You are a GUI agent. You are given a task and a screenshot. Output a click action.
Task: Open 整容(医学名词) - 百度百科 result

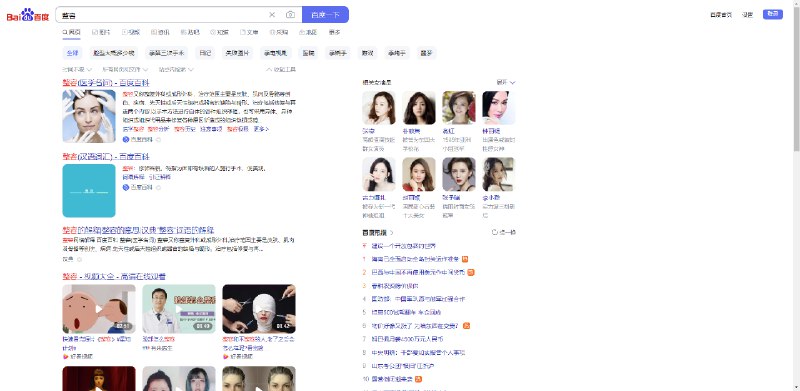tap(106, 83)
